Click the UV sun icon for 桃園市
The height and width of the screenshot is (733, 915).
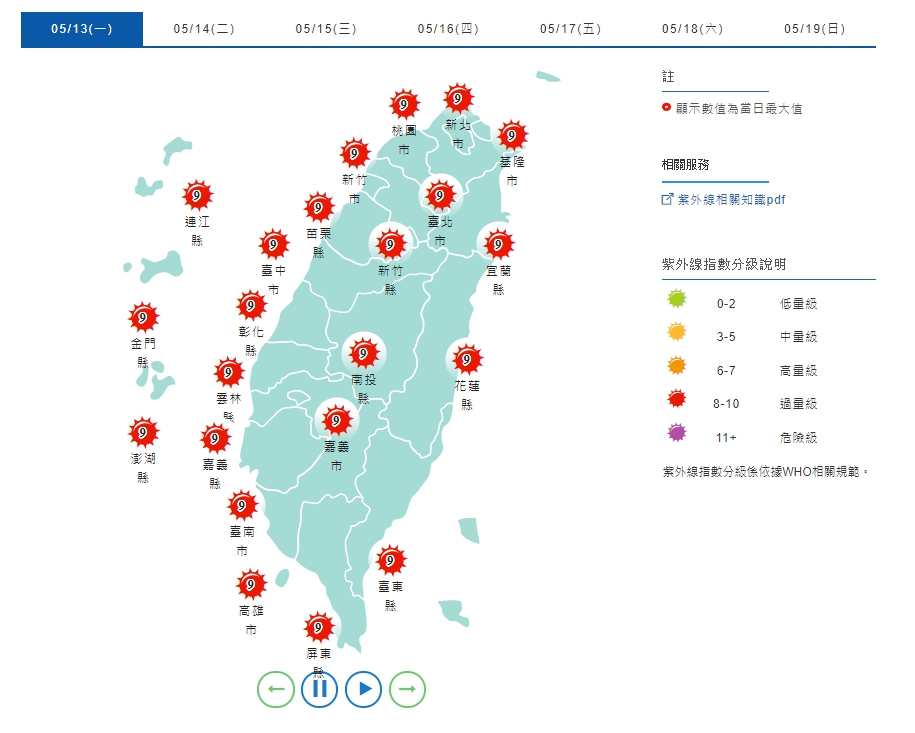tap(404, 104)
